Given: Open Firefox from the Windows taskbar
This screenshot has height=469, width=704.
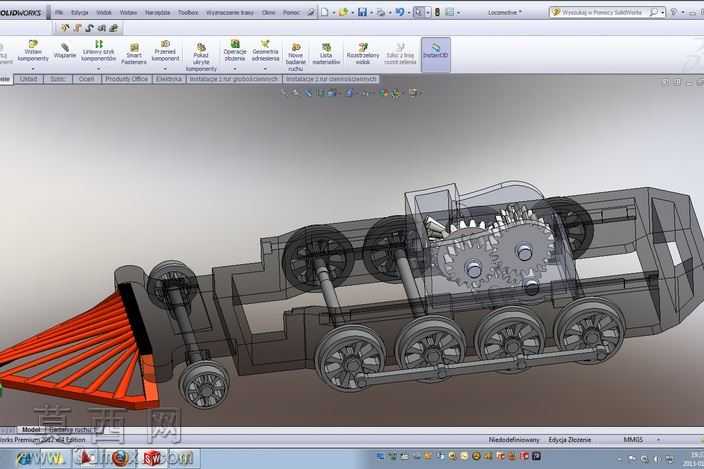Looking at the screenshot, I should coord(120,458).
